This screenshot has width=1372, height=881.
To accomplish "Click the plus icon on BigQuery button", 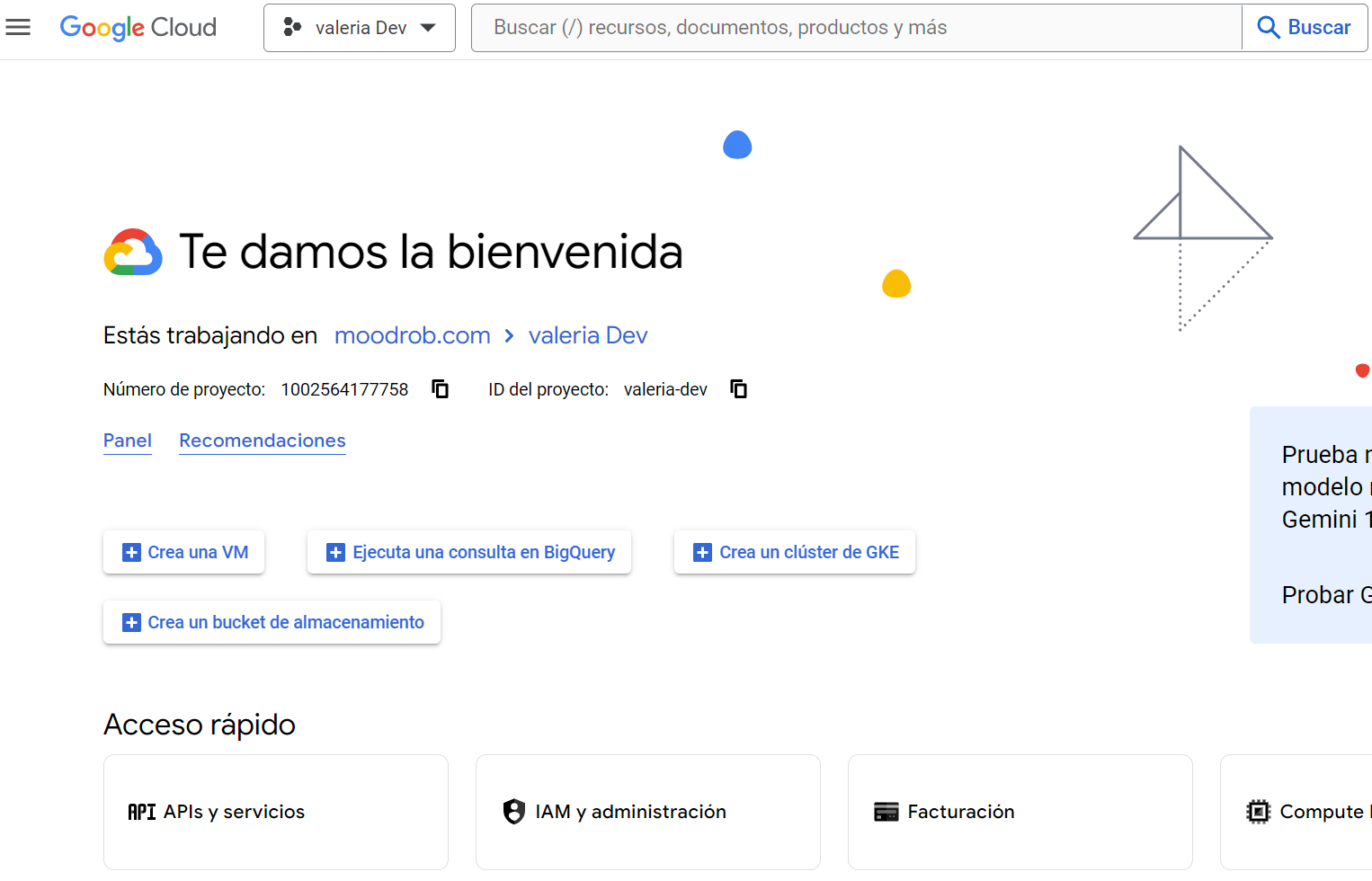I will click(x=335, y=553).
